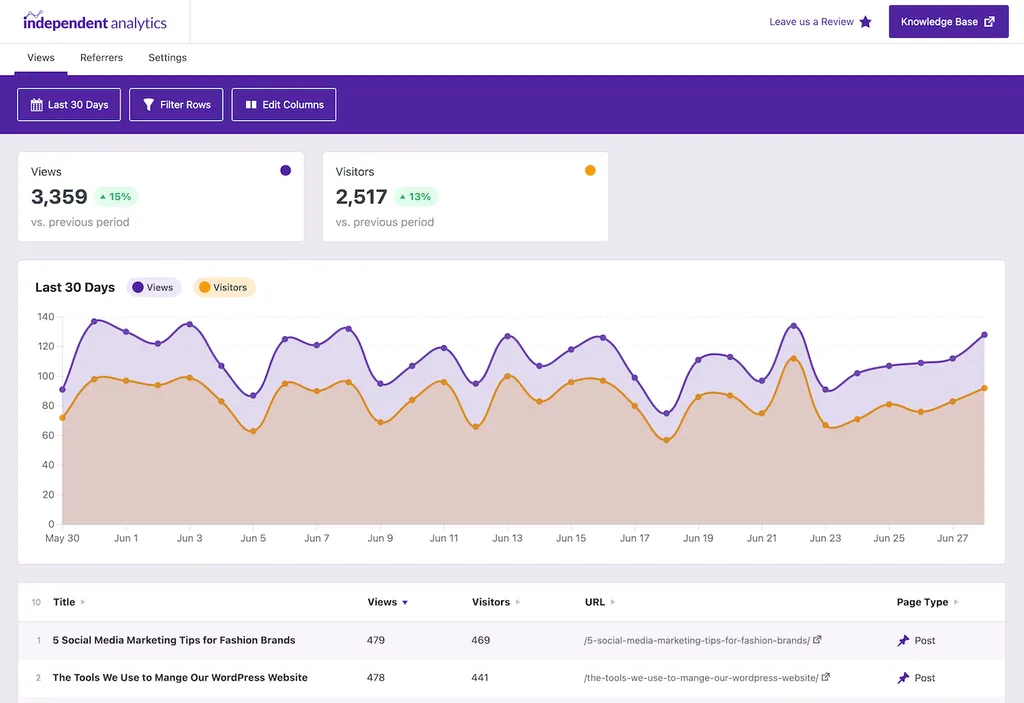Toggle the Views series in chart legend
The image size is (1024, 703).
(153, 287)
